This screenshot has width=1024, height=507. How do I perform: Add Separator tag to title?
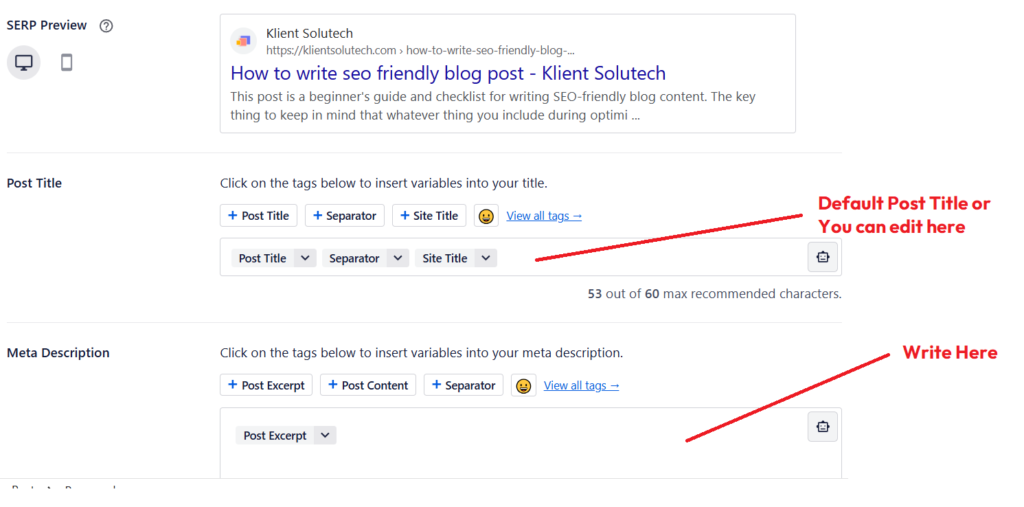click(344, 216)
